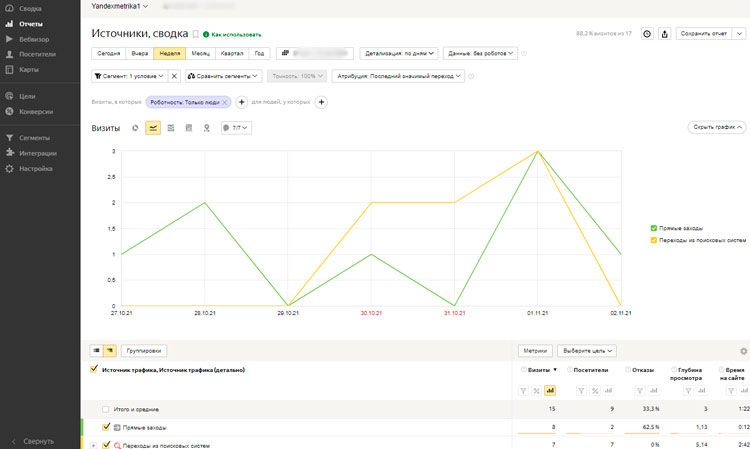Click the export report icon
Viewport: 750px width, 449px height.
click(x=666, y=33)
